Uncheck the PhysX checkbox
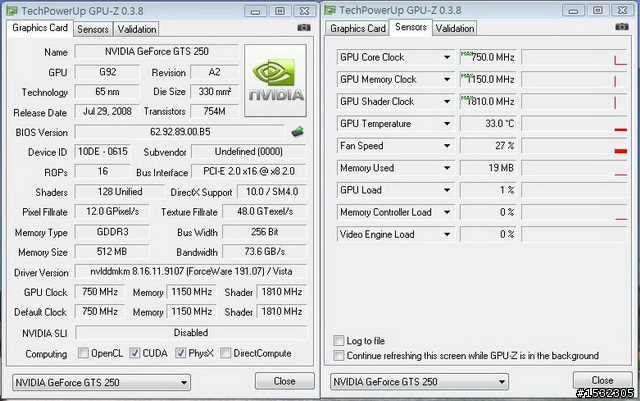640x401 pixels. (x=181, y=353)
